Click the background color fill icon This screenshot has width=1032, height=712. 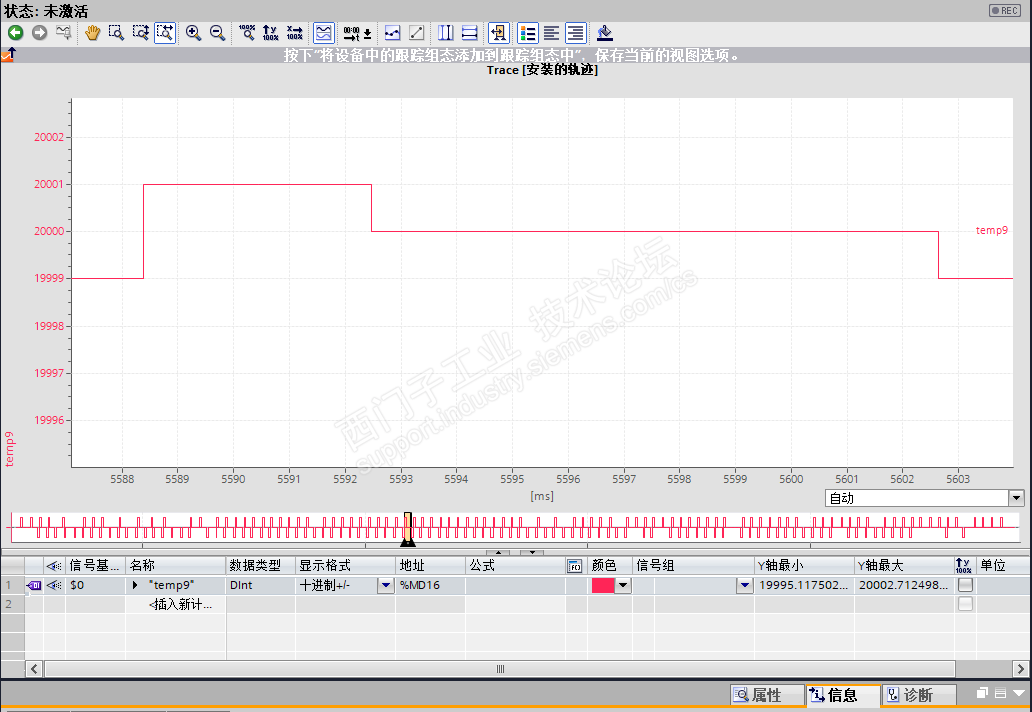(605, 32)
